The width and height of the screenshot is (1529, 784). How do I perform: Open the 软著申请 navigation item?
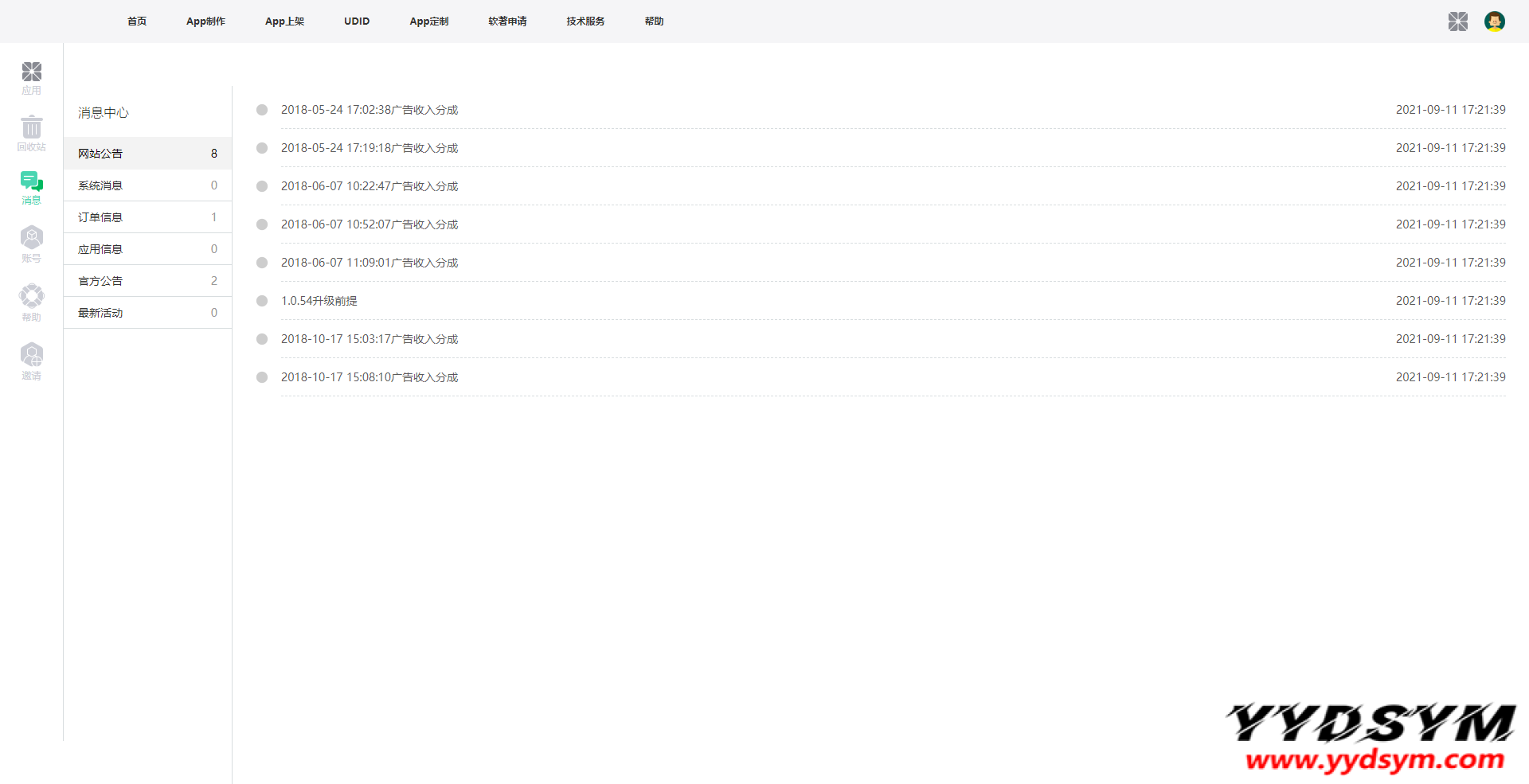coord(507,21)
